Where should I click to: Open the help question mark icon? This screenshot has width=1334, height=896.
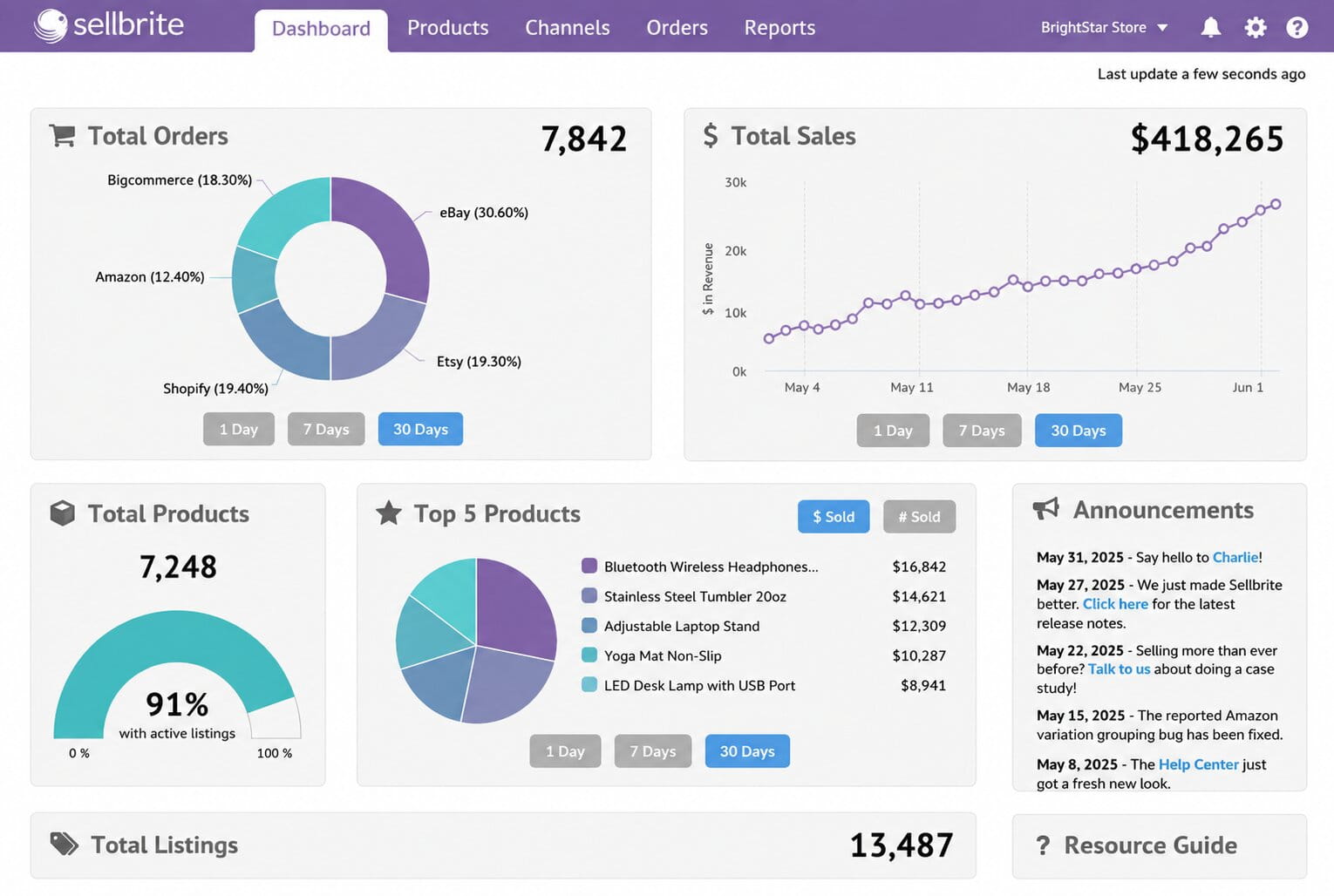pyautogui.click(x=1297, y=28)
